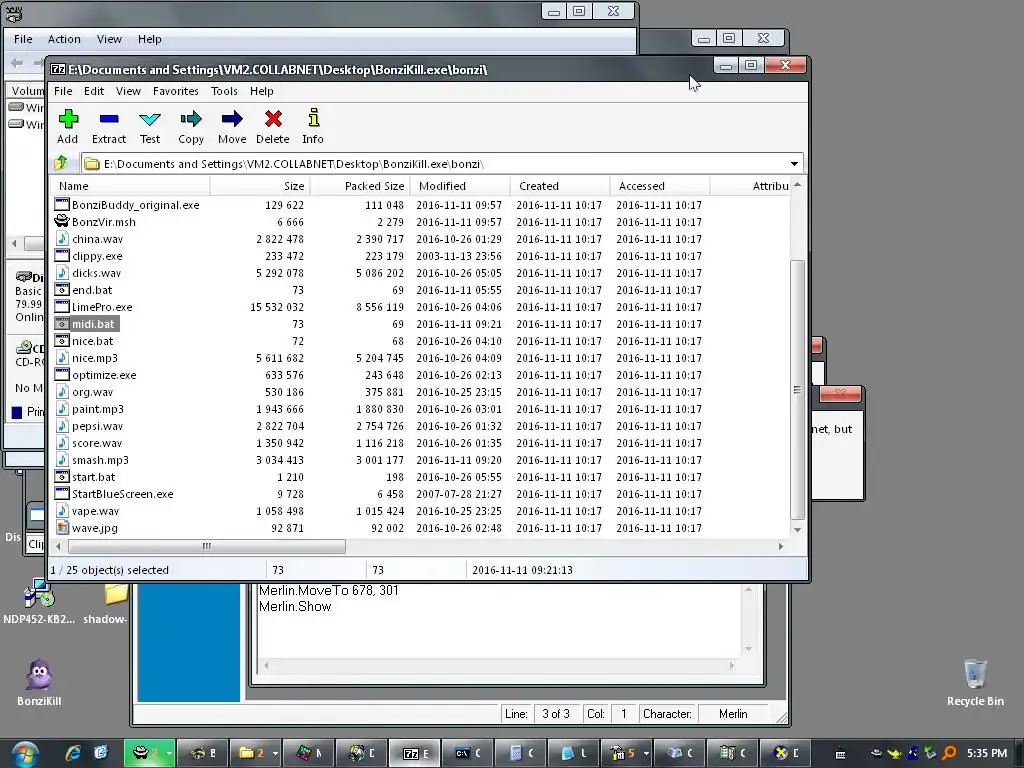Open the Recycle Bin desktop icon
Viewport: 1024px width, 768px height.
click(975, 682)
